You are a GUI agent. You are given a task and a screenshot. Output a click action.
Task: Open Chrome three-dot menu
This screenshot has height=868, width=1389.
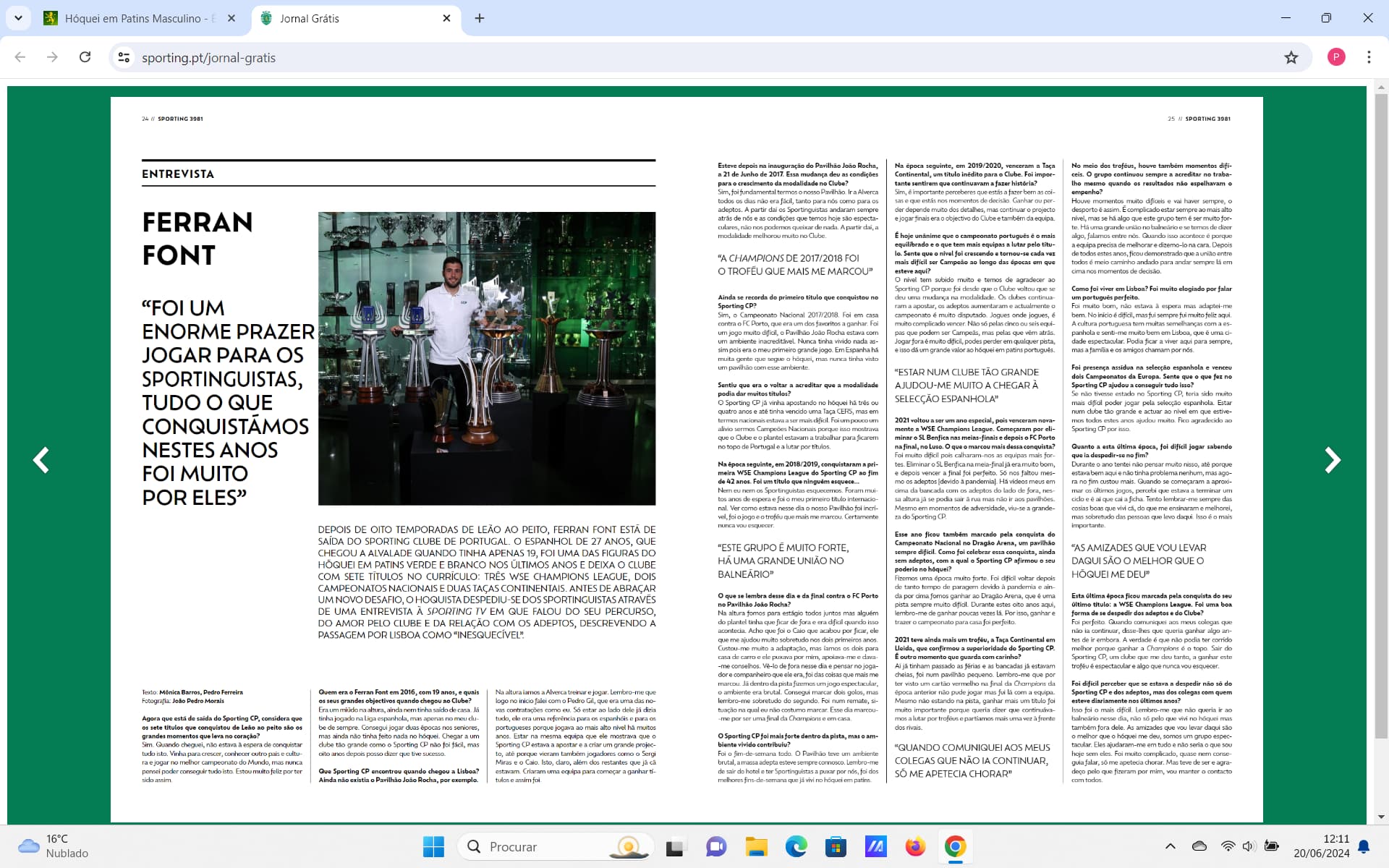coord(1369,57)
